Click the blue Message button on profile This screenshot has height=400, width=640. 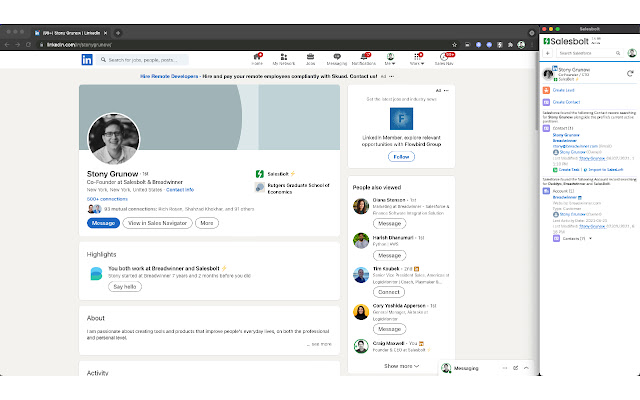tap(103, 223)
